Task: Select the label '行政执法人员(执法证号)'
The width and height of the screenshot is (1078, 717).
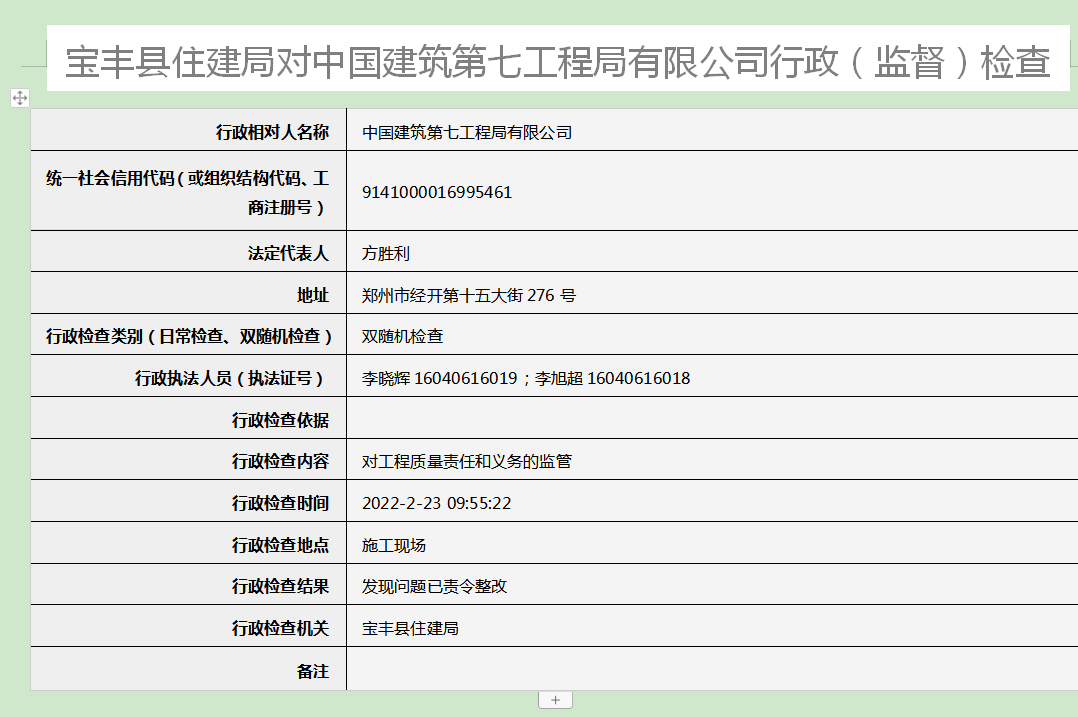Action: tap(230, 378)
